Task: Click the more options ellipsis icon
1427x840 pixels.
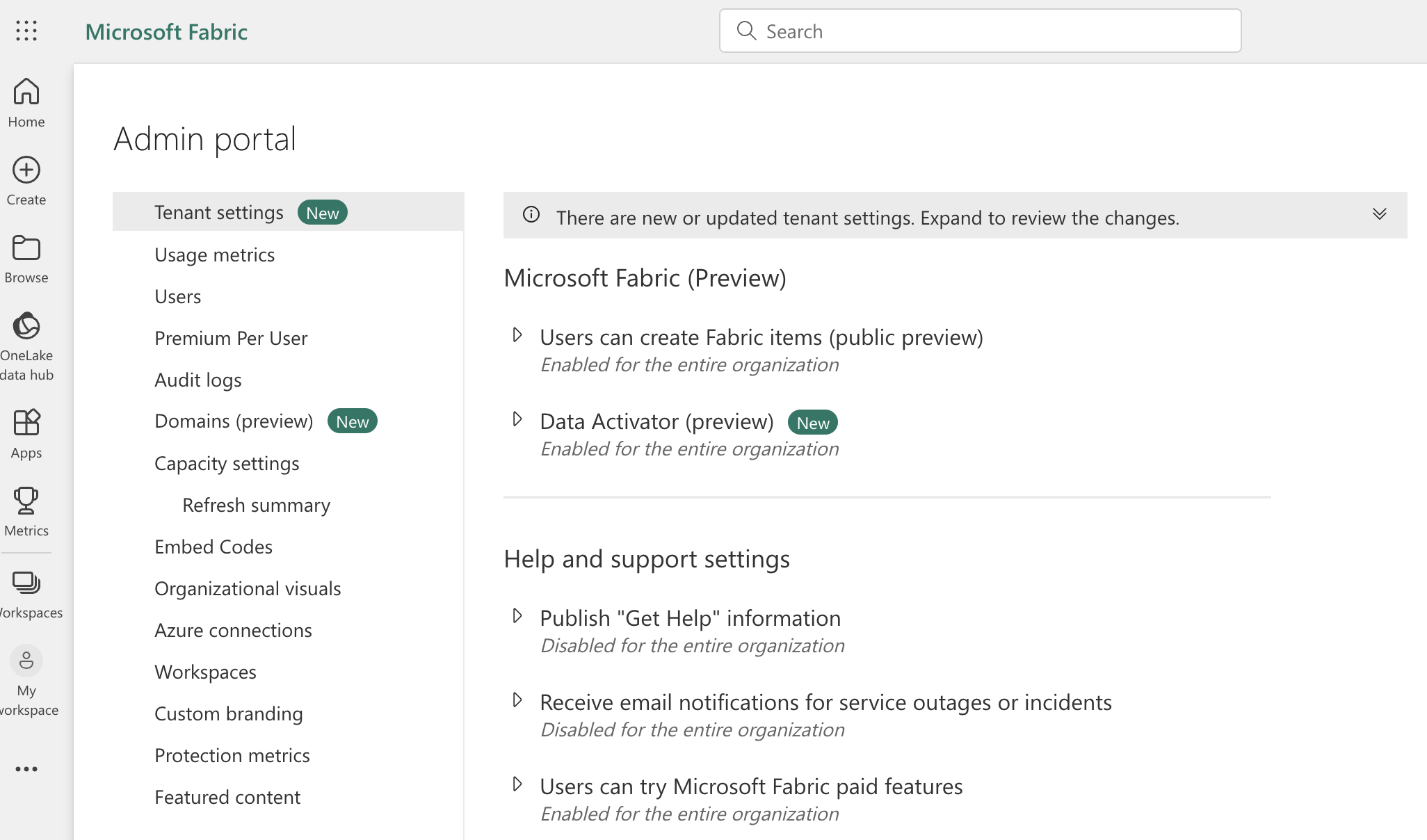Action: [26, 769]
